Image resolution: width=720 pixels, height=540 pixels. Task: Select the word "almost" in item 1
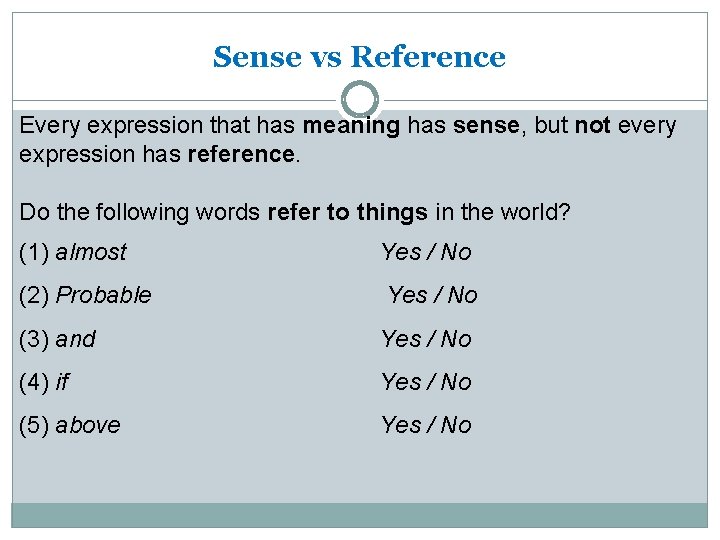point(91,252)
